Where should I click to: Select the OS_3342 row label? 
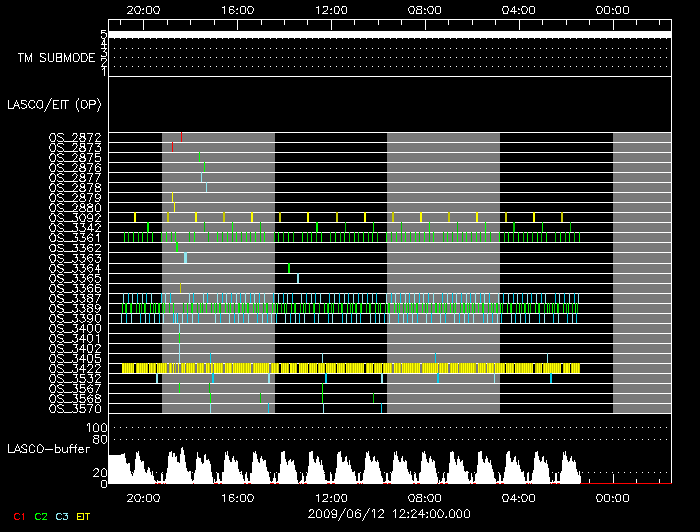75,228
